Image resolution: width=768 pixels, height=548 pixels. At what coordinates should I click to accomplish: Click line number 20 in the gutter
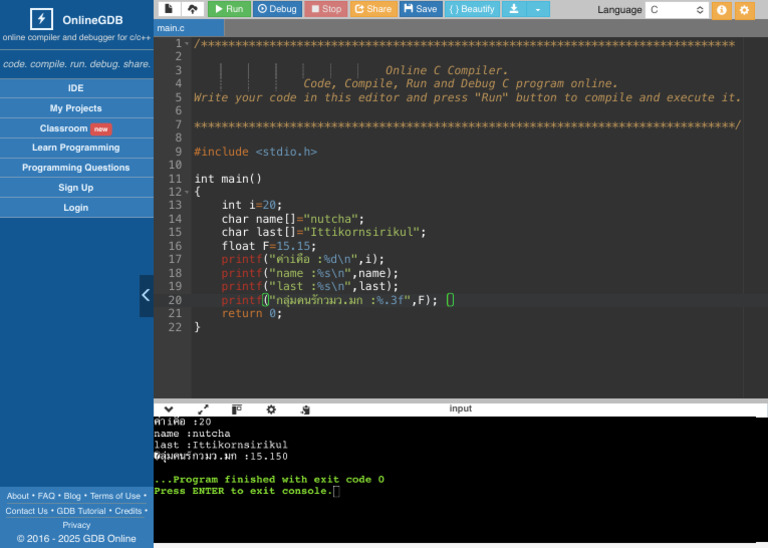pyautogui.click(x=175, y=300)
